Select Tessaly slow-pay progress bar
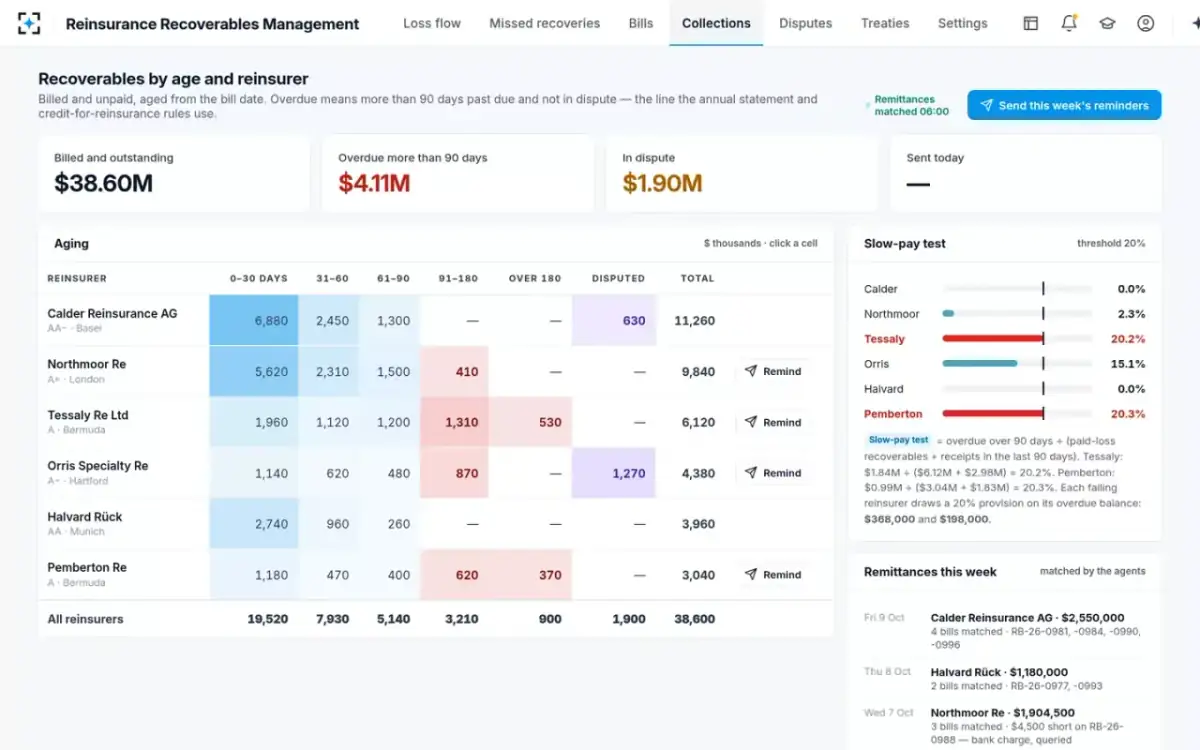This screenshot has height=750, width=1200. (1017, 339)
